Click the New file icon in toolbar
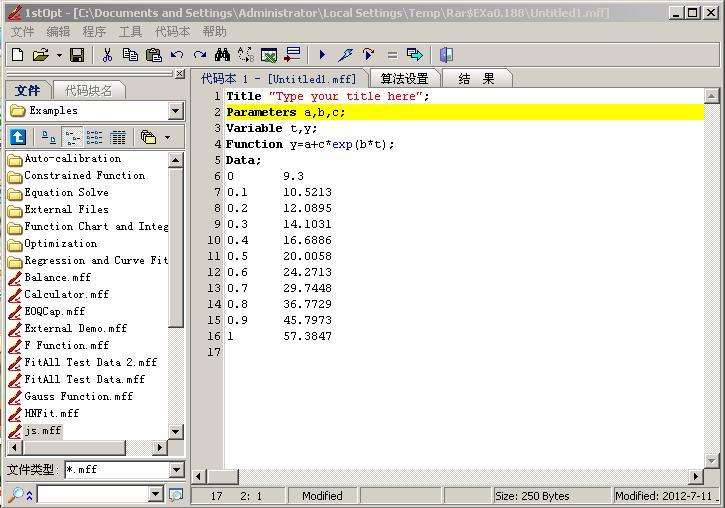Screen dimensions: 725x508 (x=17, y=55)
